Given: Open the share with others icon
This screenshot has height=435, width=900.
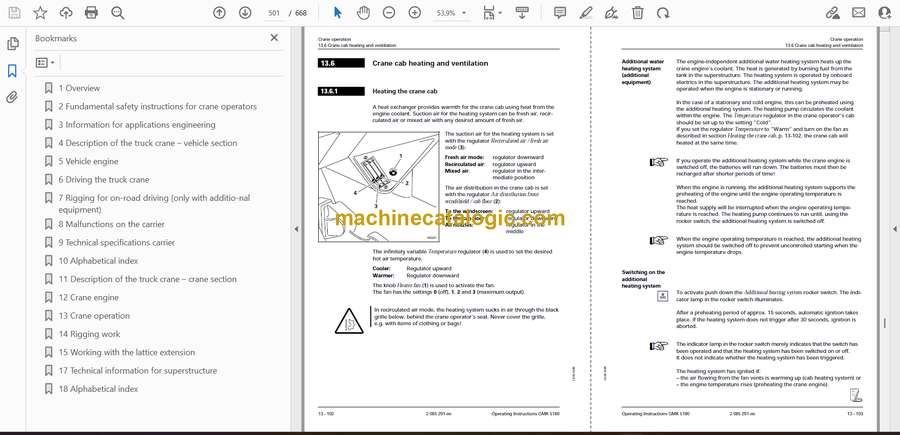Looking at the screenshot, I should click(x=885, y=13).
